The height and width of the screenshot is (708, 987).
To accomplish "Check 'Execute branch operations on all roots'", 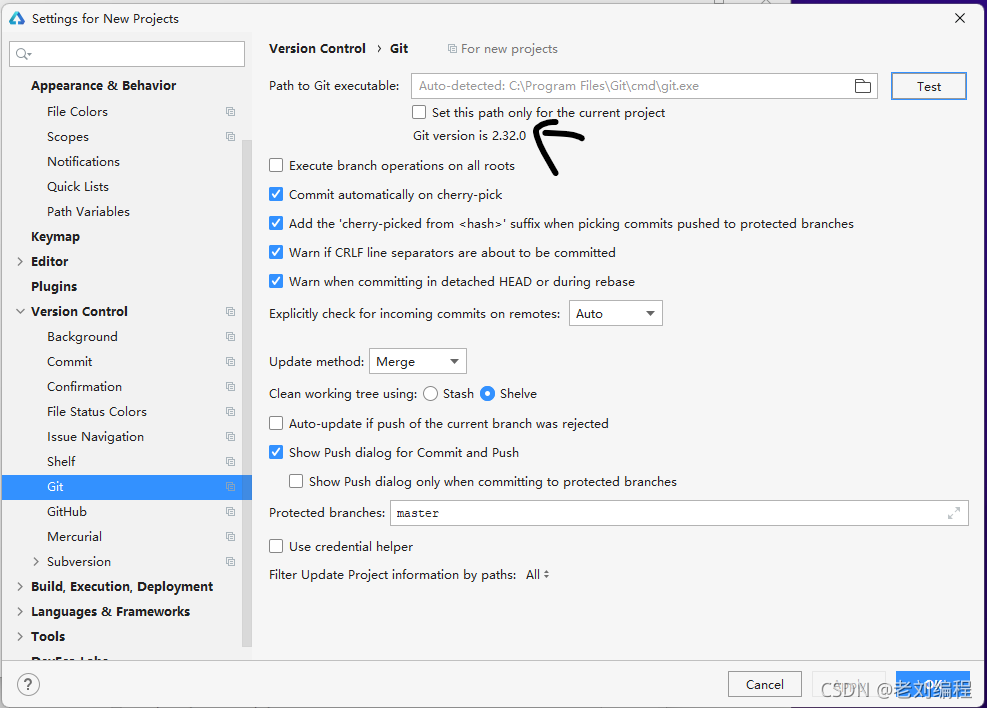I will coord(276,166).
